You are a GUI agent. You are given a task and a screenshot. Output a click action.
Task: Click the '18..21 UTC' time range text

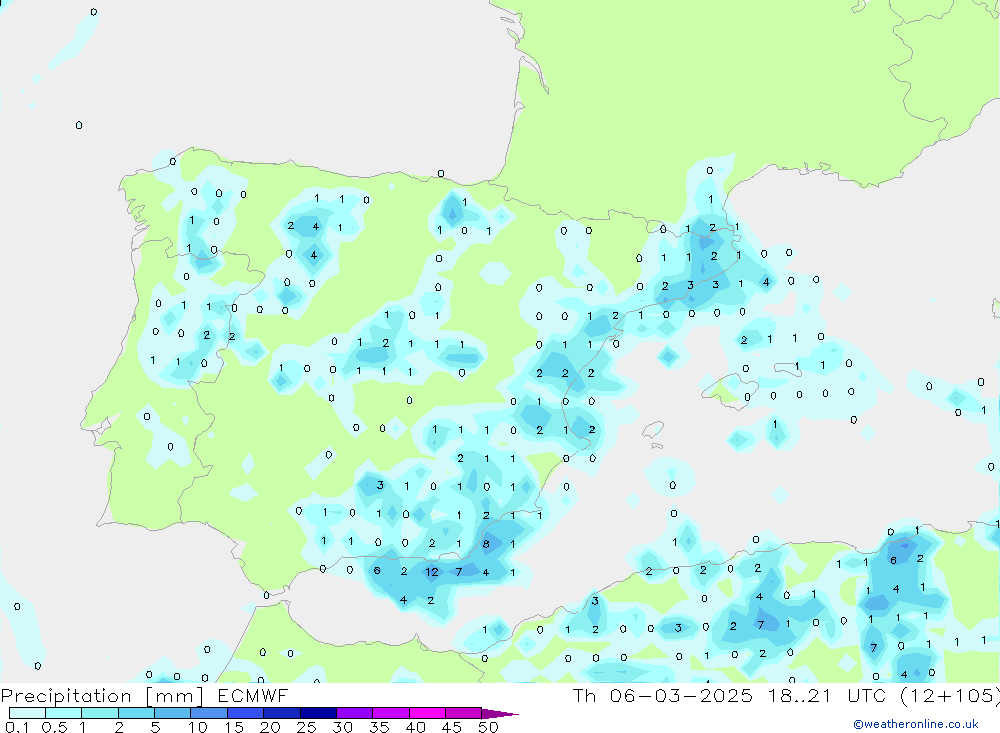tap(827, 695)
